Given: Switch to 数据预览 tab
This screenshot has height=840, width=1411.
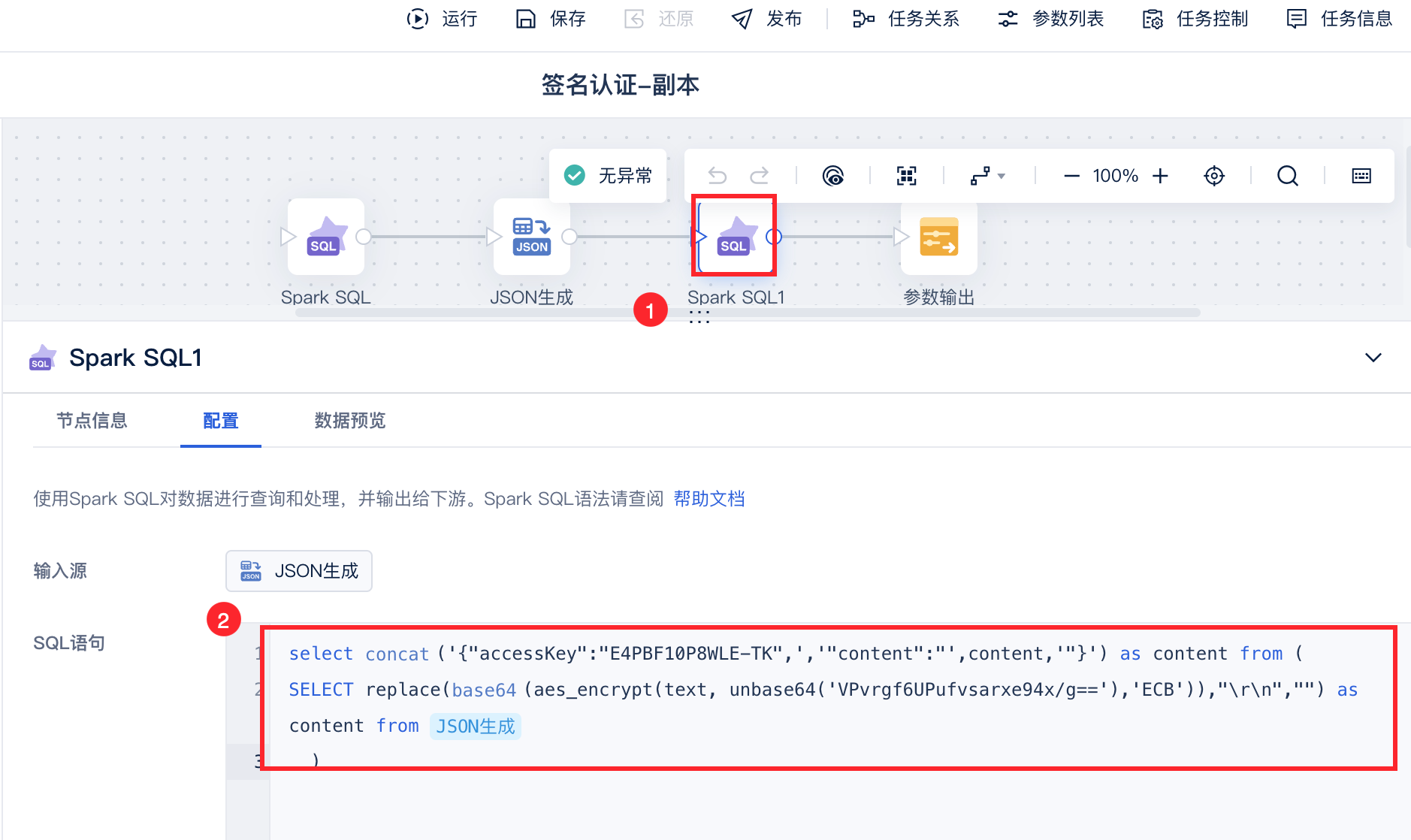Looking at the screenshot, I should (x=350, y=421).
